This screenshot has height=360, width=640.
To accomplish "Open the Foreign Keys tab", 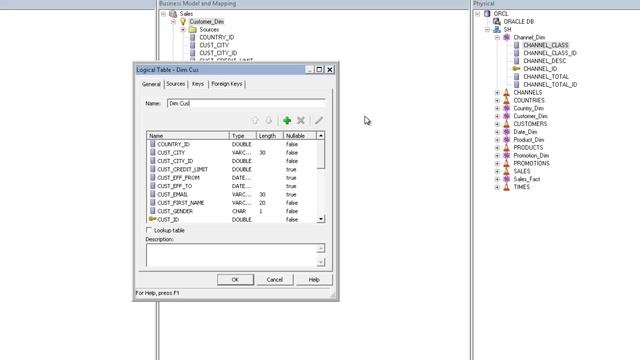I will click(x=227, y=84).
